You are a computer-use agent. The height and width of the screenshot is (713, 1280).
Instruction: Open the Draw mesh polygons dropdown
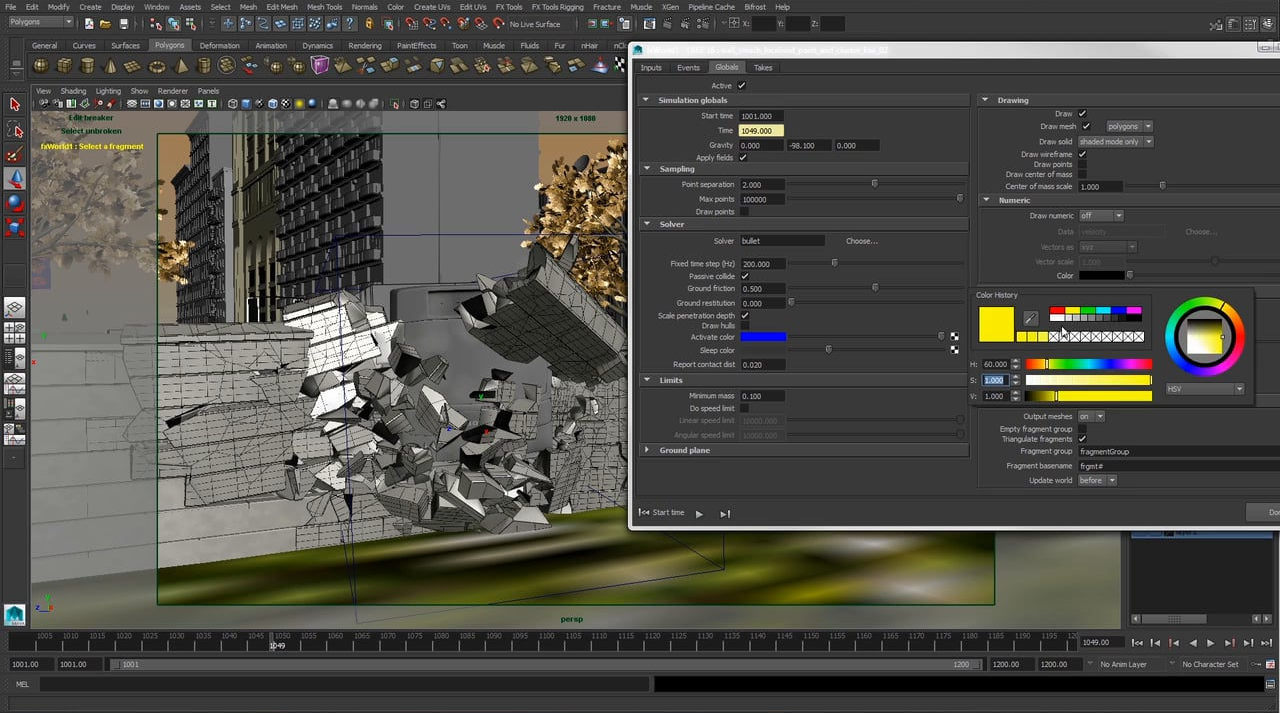1129,127
